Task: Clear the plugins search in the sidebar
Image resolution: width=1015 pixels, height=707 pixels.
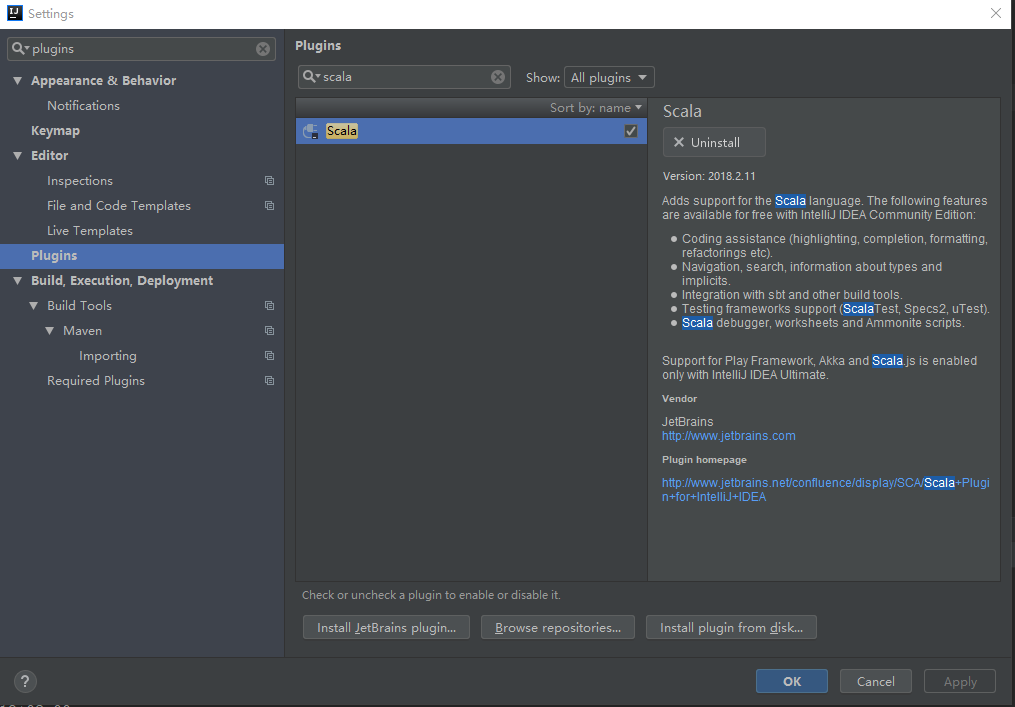Action: [x=263, y=49]
